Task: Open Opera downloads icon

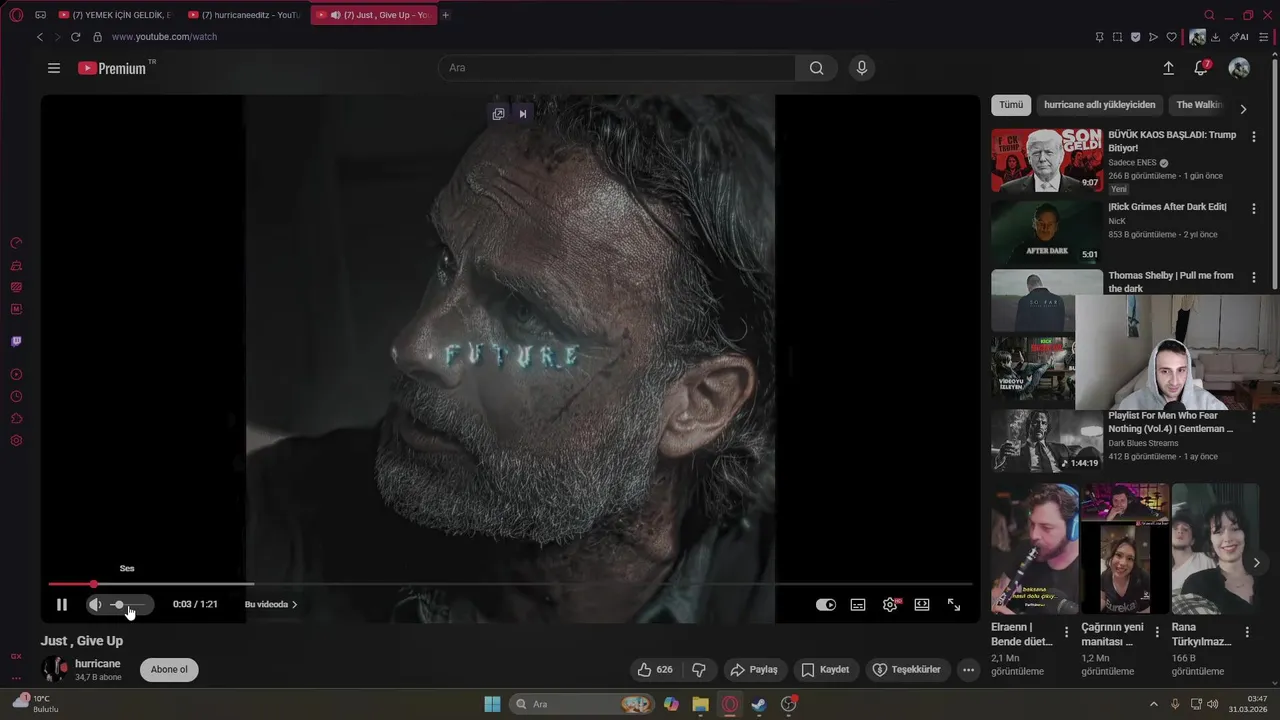Action: 1215,37
